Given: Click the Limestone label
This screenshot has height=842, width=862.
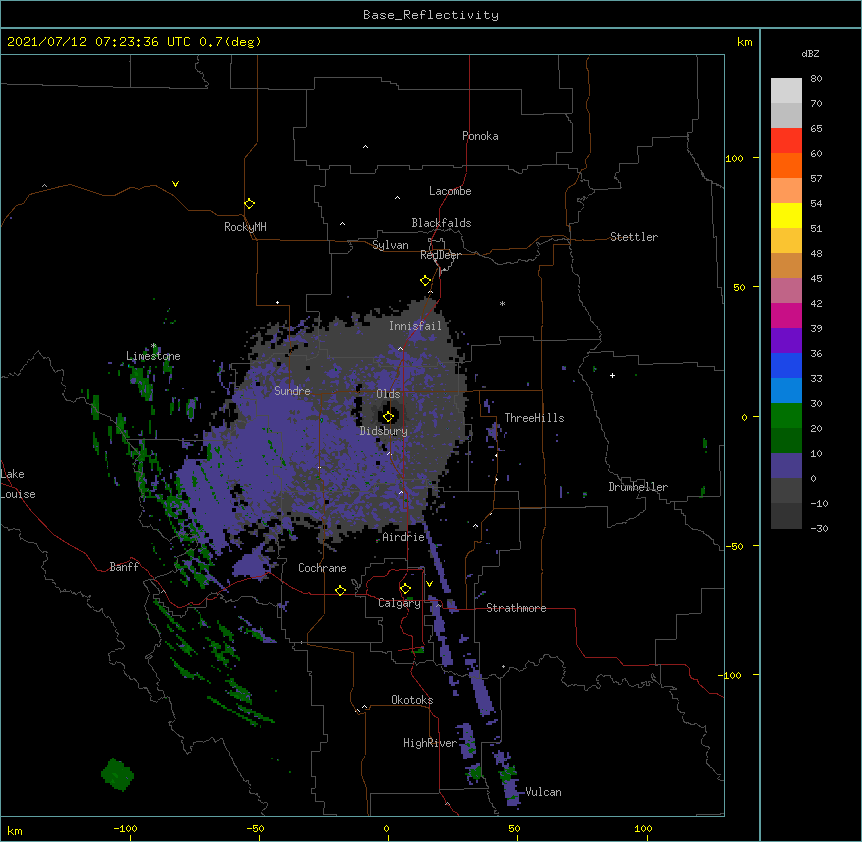Looking at the screenshot, I should tap(153, 356).
